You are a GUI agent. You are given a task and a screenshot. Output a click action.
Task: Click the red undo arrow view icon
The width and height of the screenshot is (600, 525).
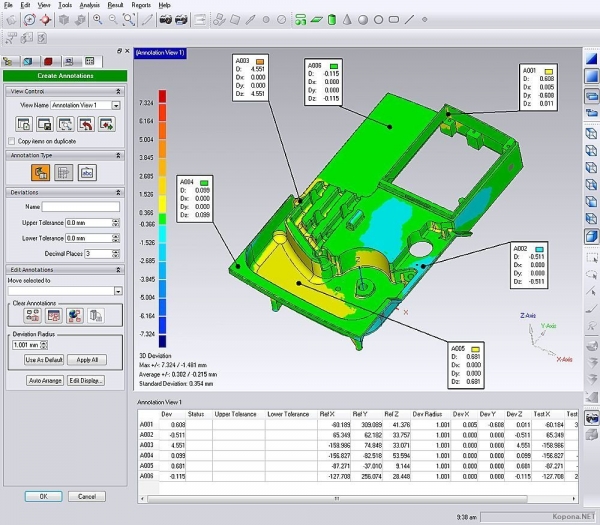[x=87, y=124]
